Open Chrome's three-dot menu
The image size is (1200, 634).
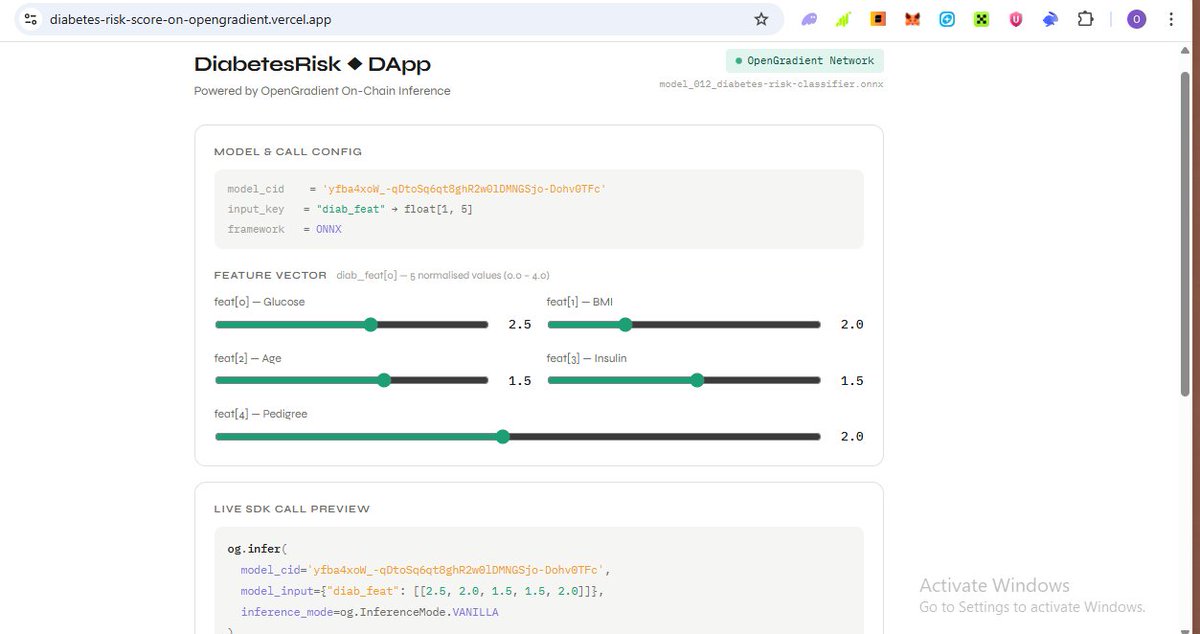(x=1171, y=19)
